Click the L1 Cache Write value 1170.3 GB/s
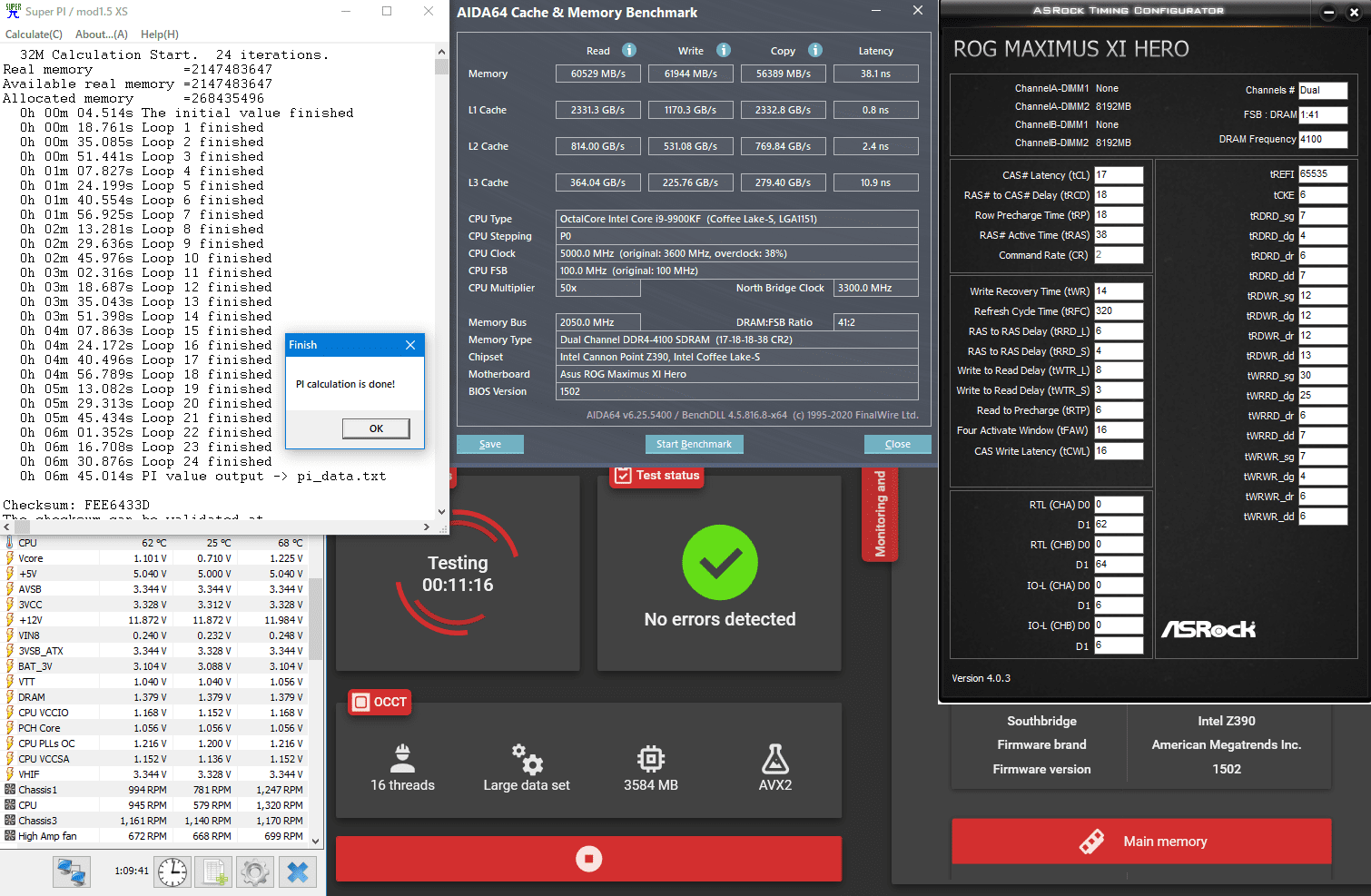 (x=690, y=110)
